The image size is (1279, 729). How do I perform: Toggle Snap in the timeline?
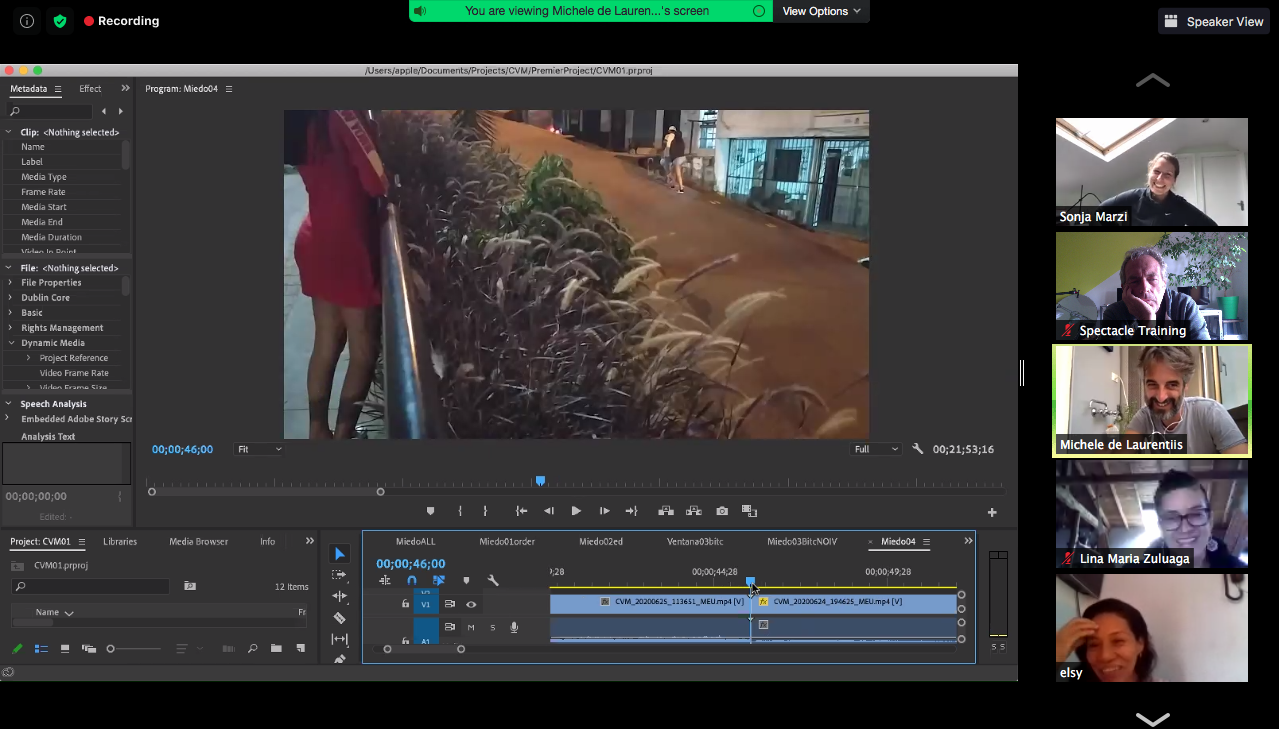[x=412, y=580]
